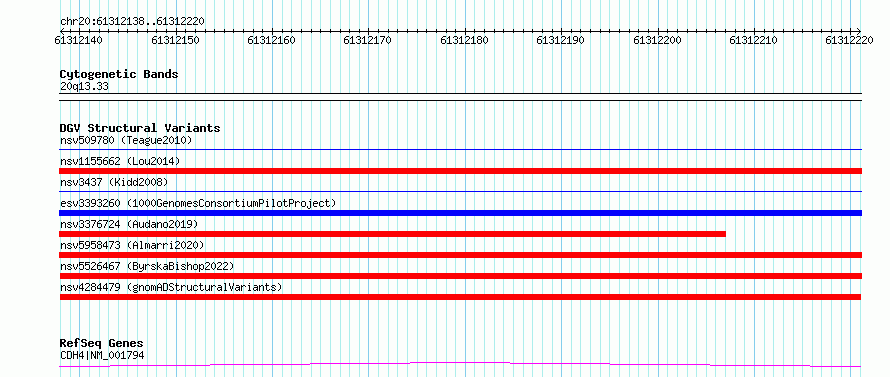Image resolution: width=890 pixels, height=377 pixels.
Task: Click the 61312190 ruler position
Action: (560, 40)
